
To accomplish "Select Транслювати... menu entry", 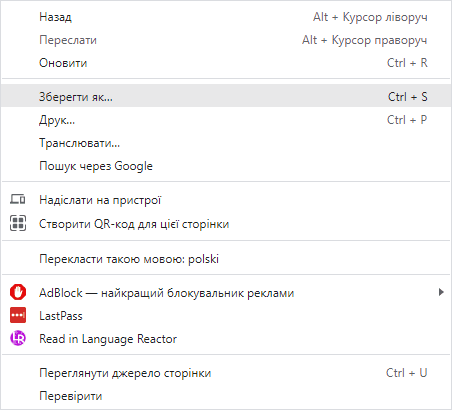I will (226, 143).
